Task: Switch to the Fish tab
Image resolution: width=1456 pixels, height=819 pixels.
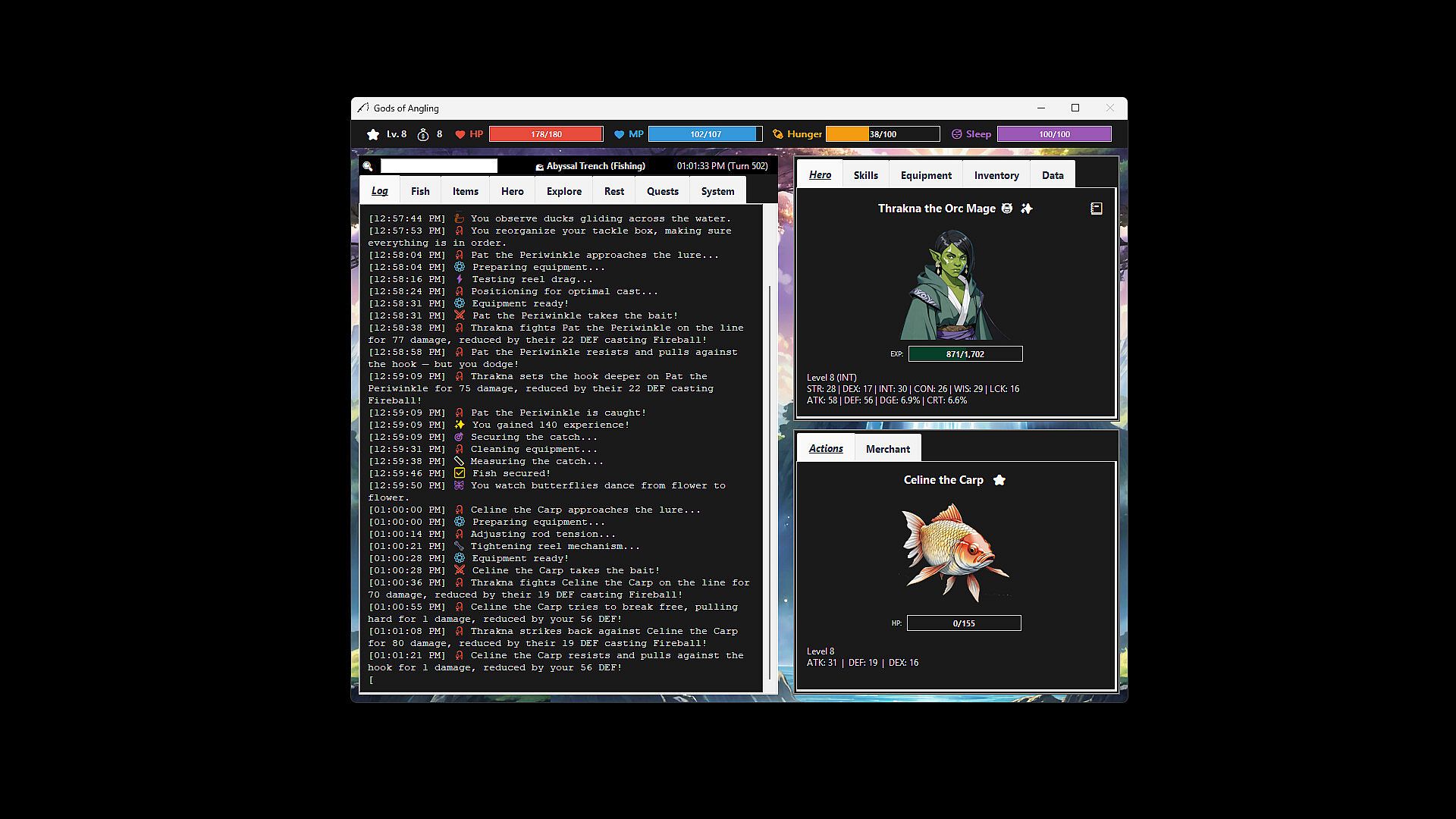Action: pyautogui.click(x=420, y=191)
